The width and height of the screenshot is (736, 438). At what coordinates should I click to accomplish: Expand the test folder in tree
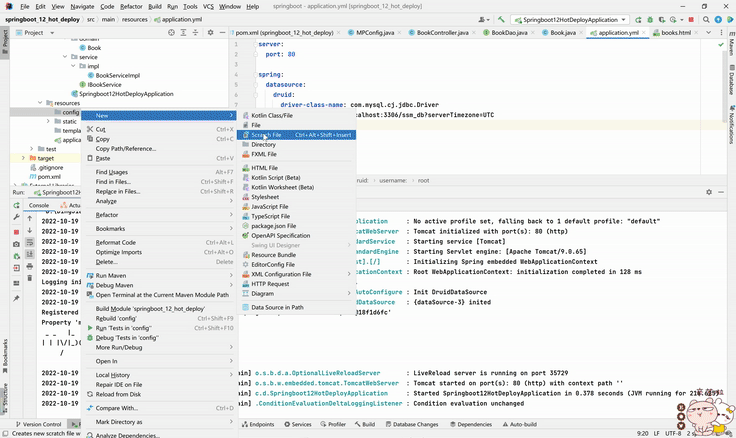[31, 149]
